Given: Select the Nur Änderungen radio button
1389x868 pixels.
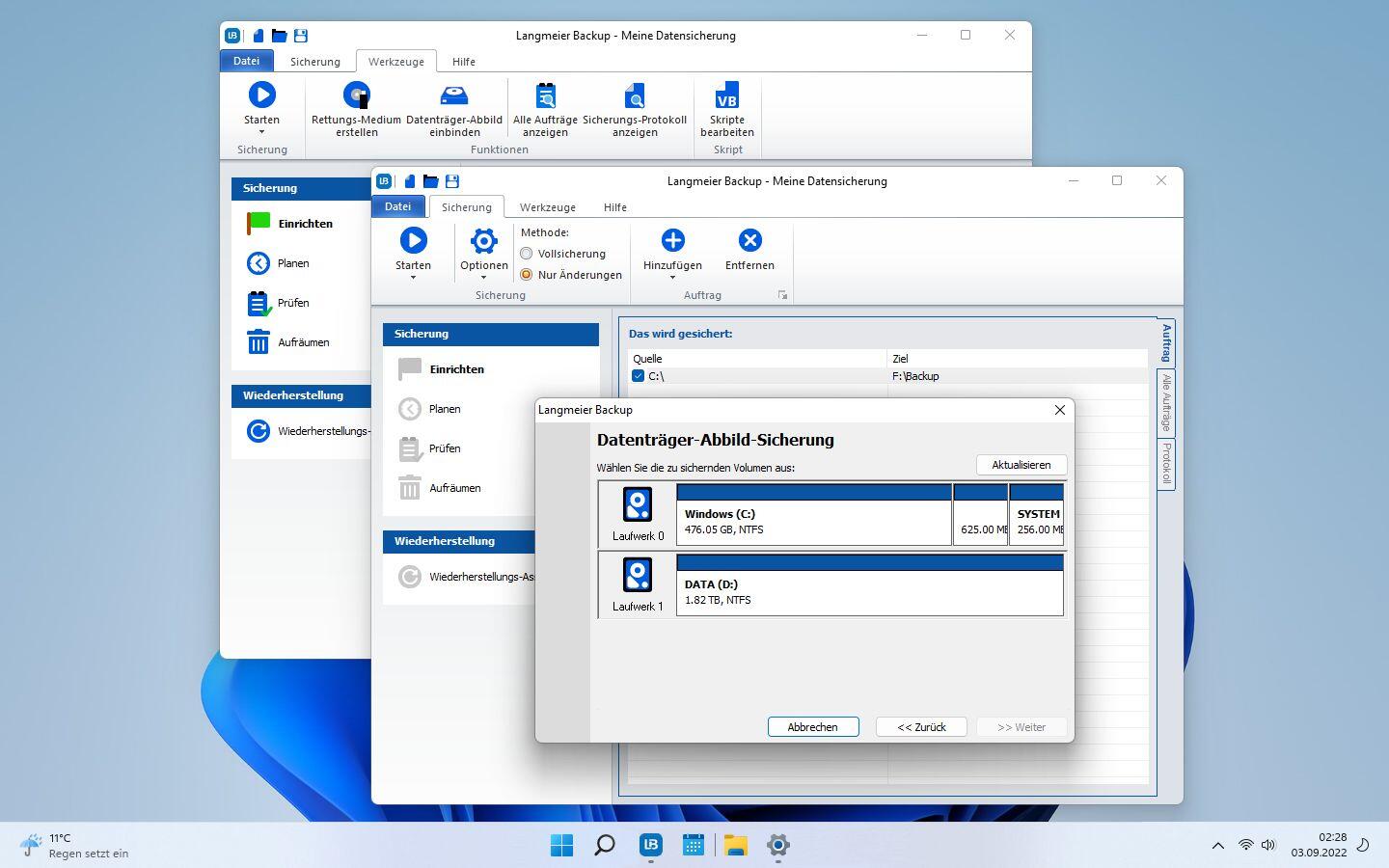Looking at the screenshot, I should pyautogui.click(x=527, y=275).
